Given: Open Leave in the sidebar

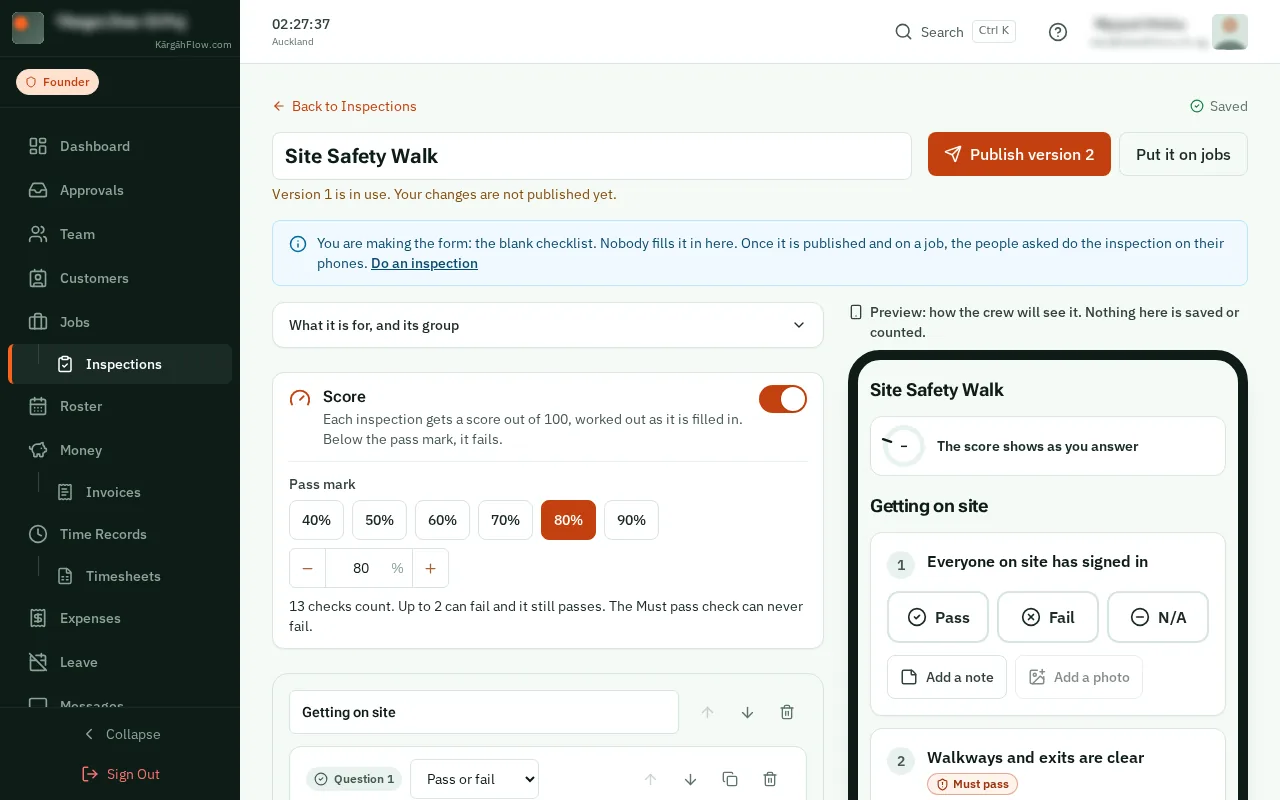Looking at the screenshot, I should tap(120, 662).
